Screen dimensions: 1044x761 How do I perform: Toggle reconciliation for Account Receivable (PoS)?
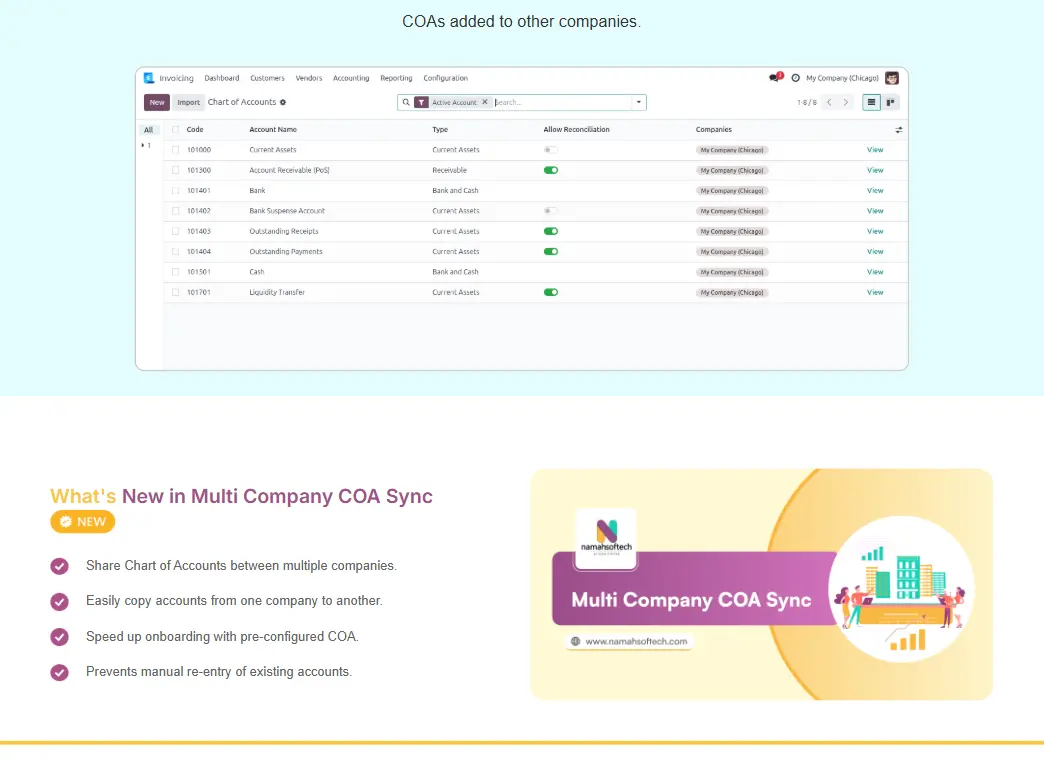click(x=550, y=170)
